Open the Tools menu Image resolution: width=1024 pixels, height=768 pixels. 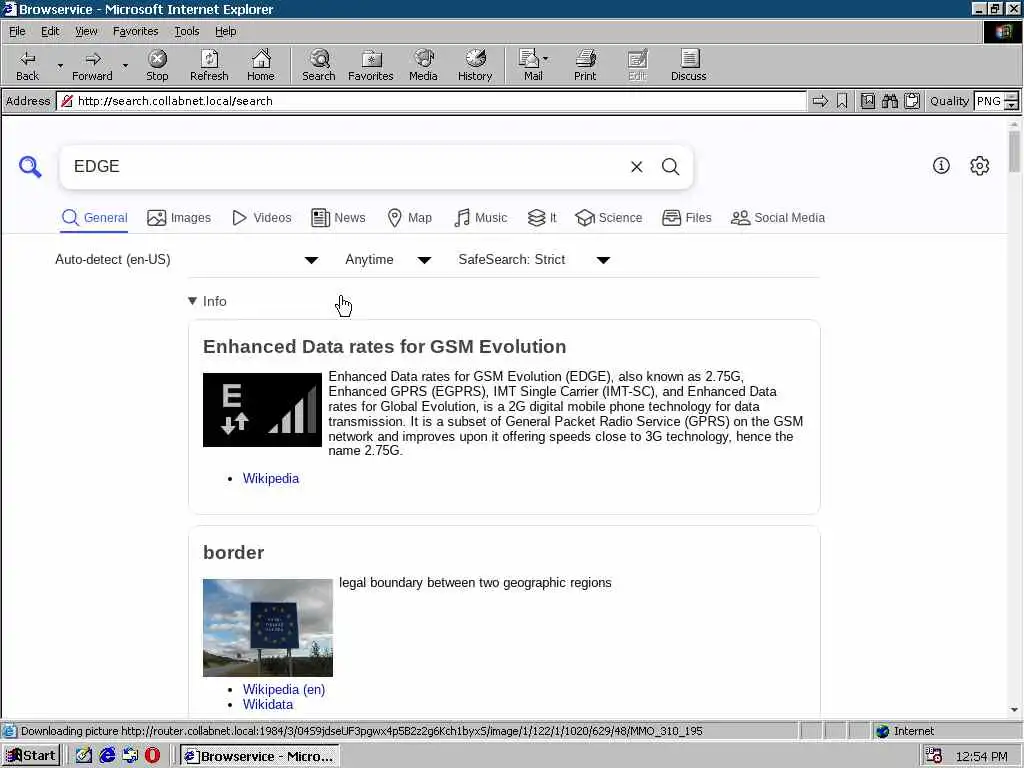click(186, 31)
